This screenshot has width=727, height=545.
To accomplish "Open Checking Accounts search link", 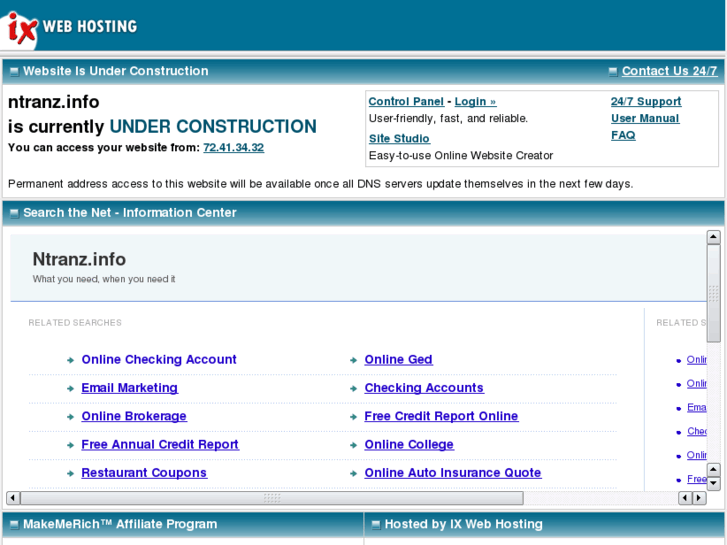I will pos(424,388).
